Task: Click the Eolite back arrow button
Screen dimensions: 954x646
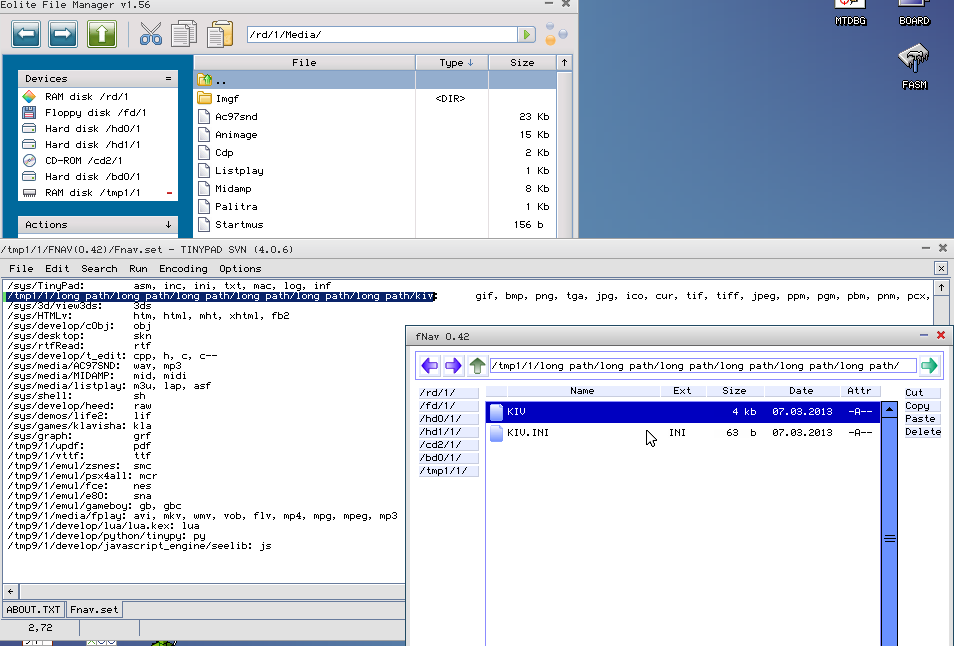Action: click(x=27, y=35)
